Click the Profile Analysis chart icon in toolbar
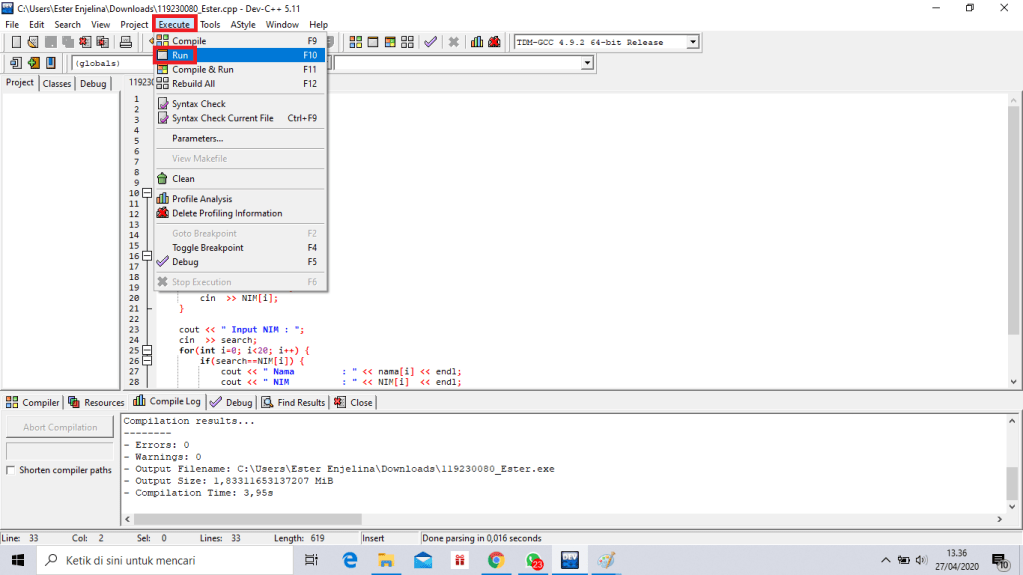This screenshot has width=1023, height=575. [x=477, y=42]
